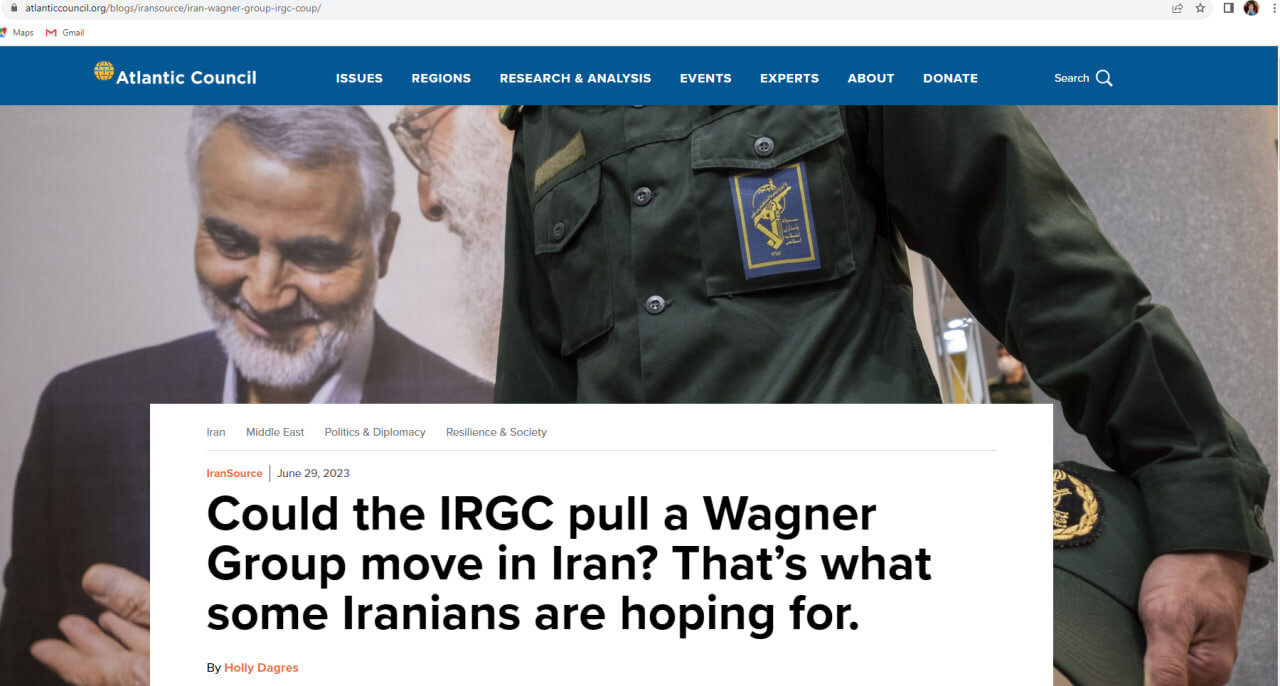
Task: Expand the RESEARCH & ANALYSIS menu
Action: pos(575,78)
